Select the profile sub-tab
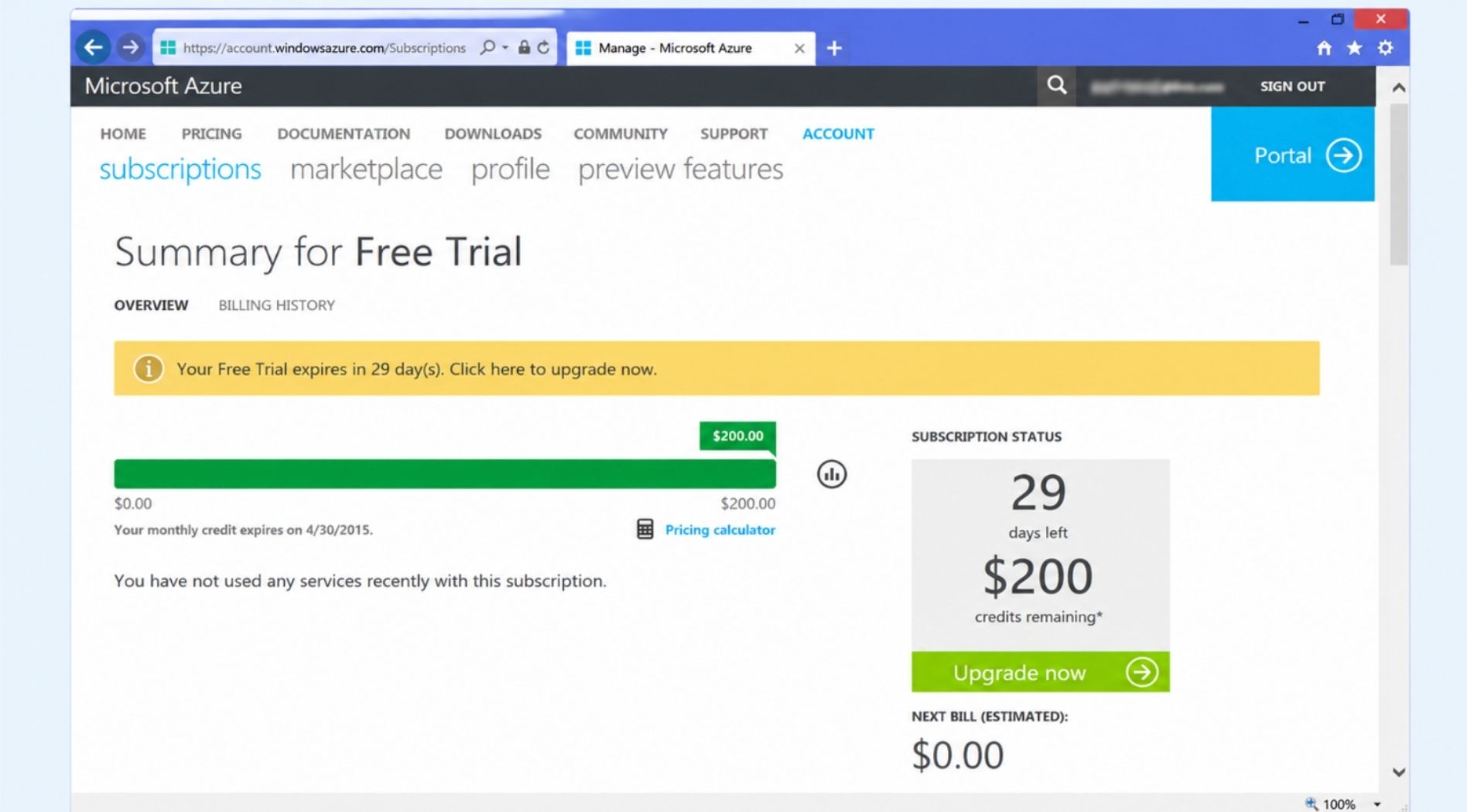The image size is (1467, 812). (x=511, y=169)
